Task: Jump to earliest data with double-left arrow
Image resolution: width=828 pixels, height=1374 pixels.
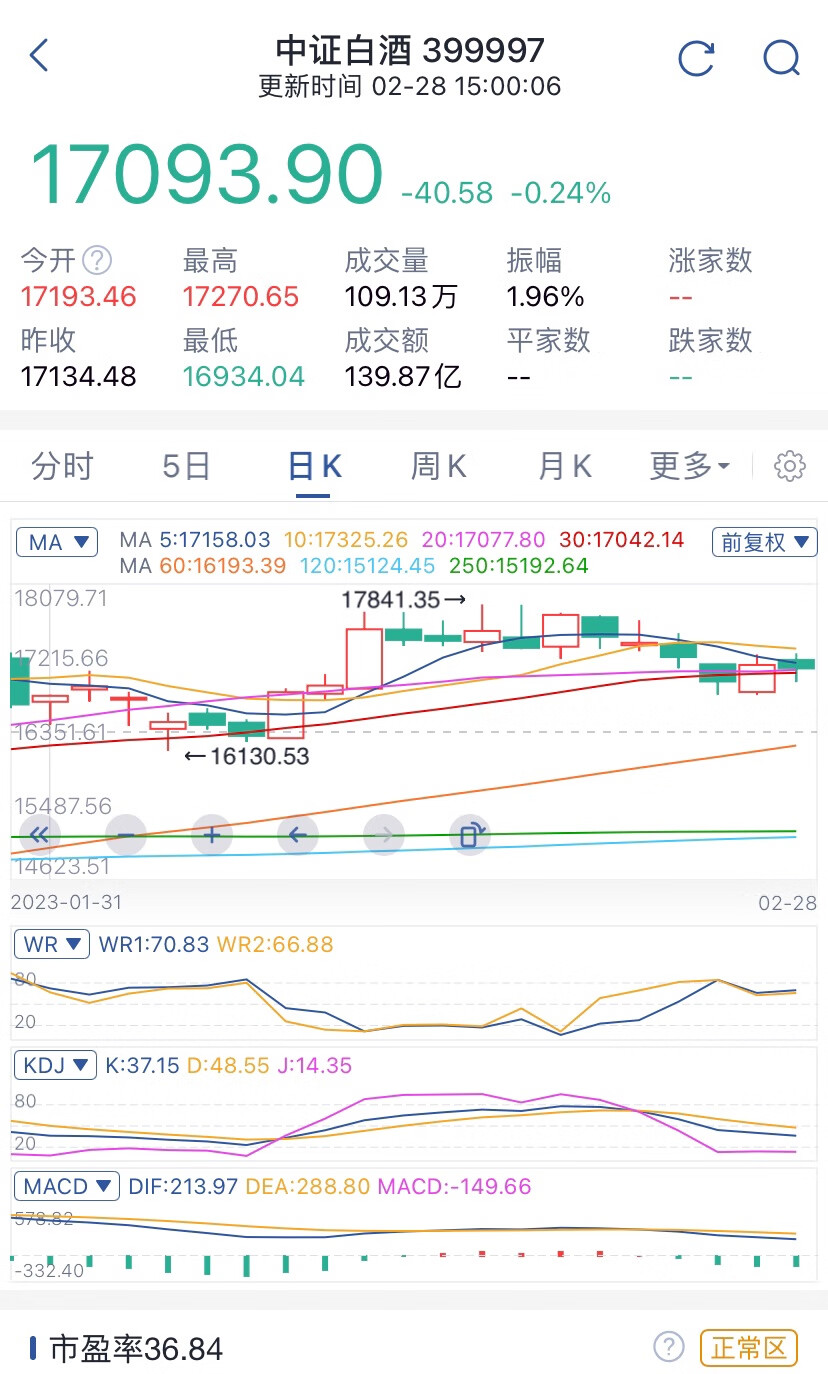Action: 40,833
